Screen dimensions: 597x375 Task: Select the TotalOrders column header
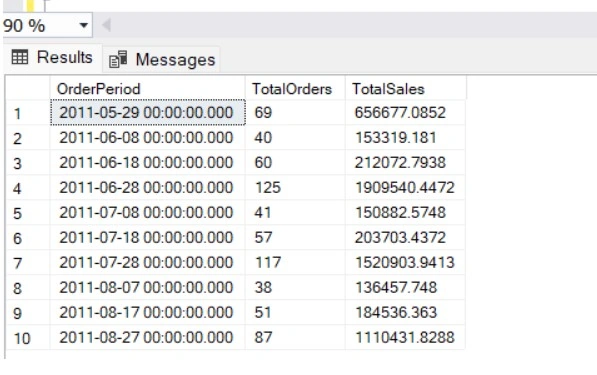295,89
